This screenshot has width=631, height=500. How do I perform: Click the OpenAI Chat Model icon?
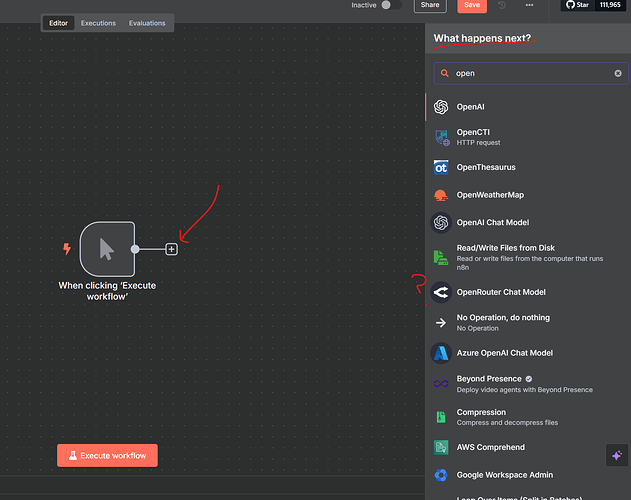[x=441, y=223]
